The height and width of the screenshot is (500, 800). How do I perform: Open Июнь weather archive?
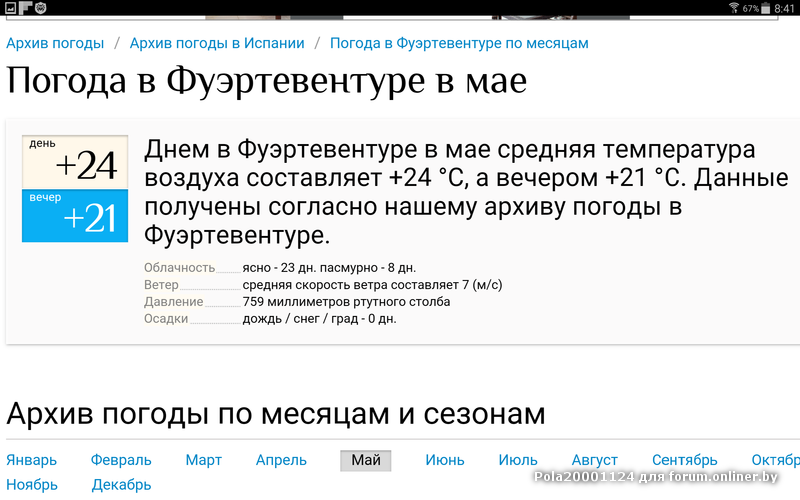[444, 460]
